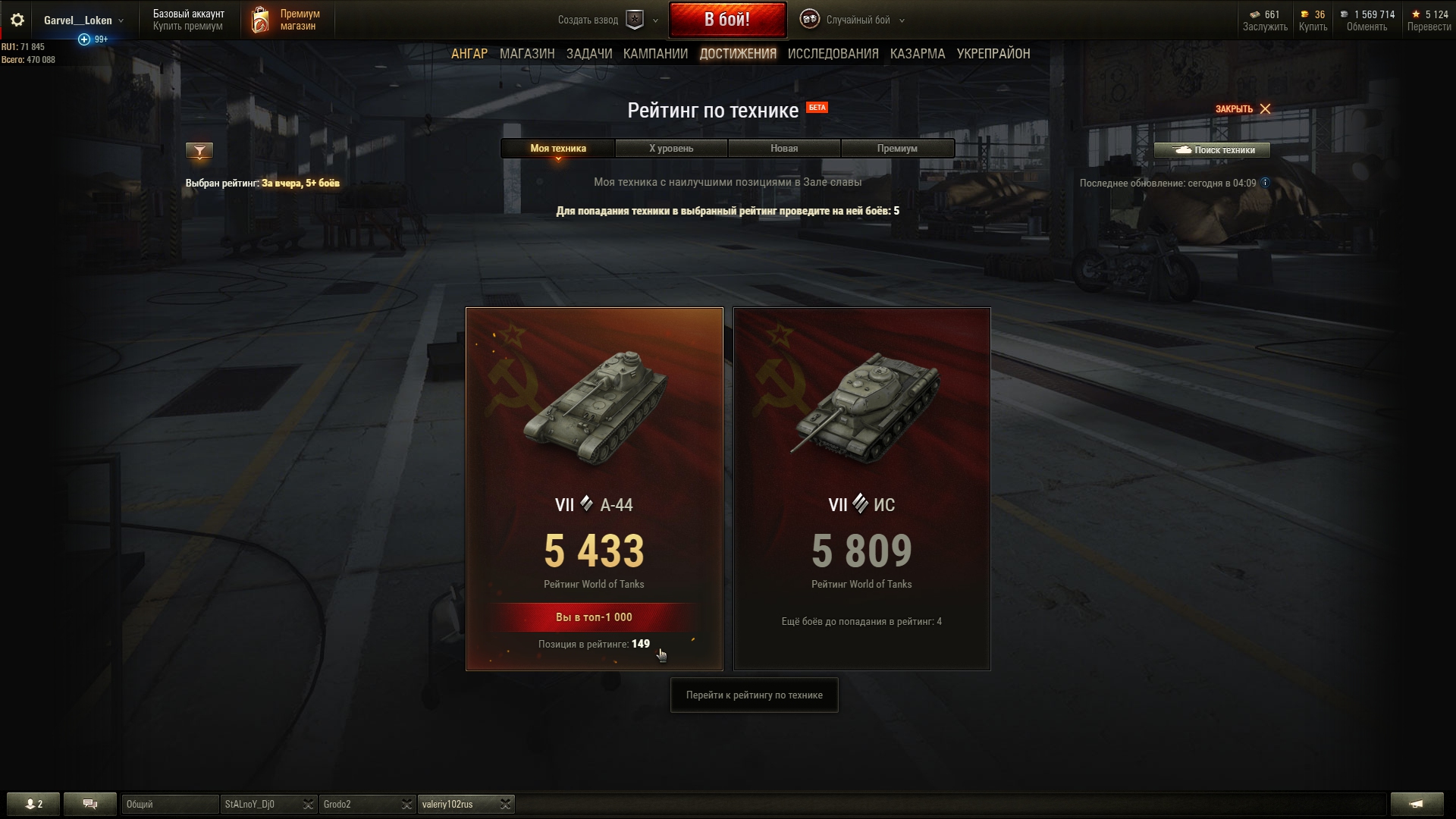Click the Premium shop bag icon

pyautogui.click(x=260, y=20)
